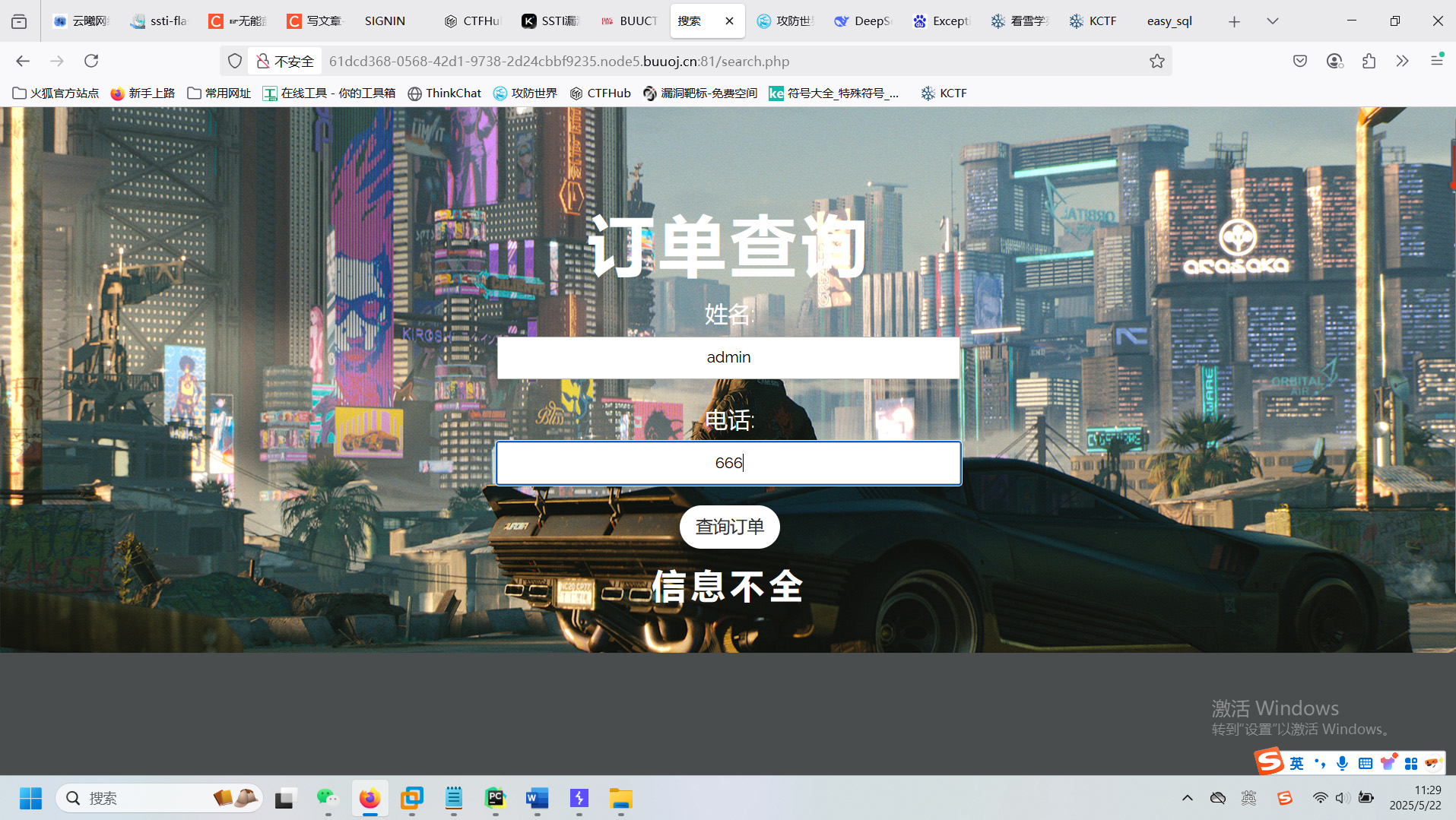Viewport: 1456px width, 820px height.
Task: Open the 火狐官方站点 bookmark folder
Action: [x=56, y=93]
